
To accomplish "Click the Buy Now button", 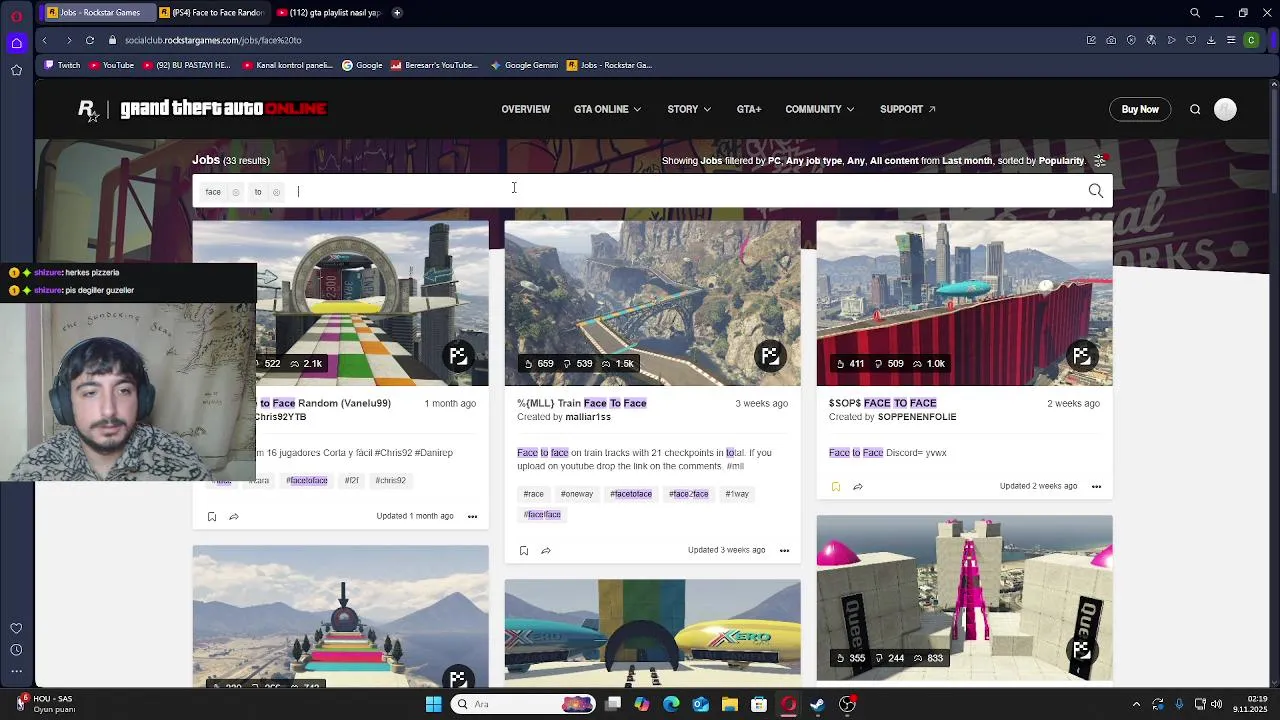I will point(1140,110).
